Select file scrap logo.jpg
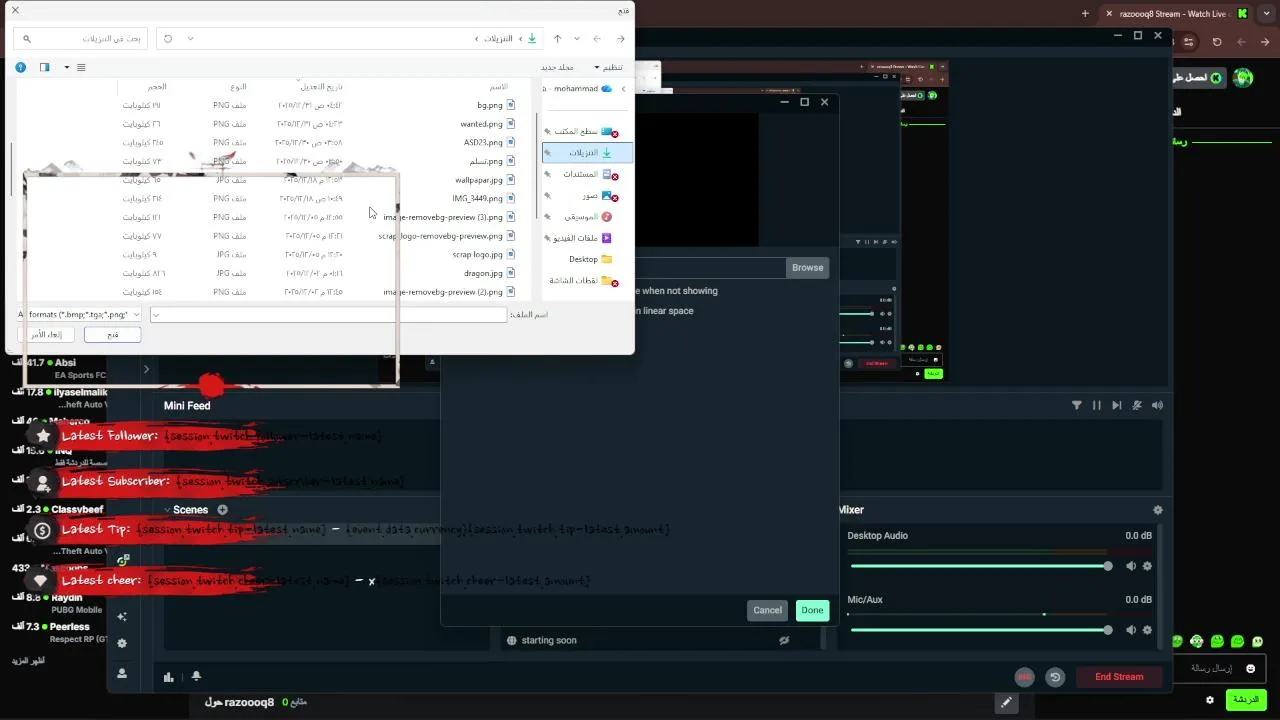Image resolution: width=1280 pixels, height=720 pixels. click(484, 254)
